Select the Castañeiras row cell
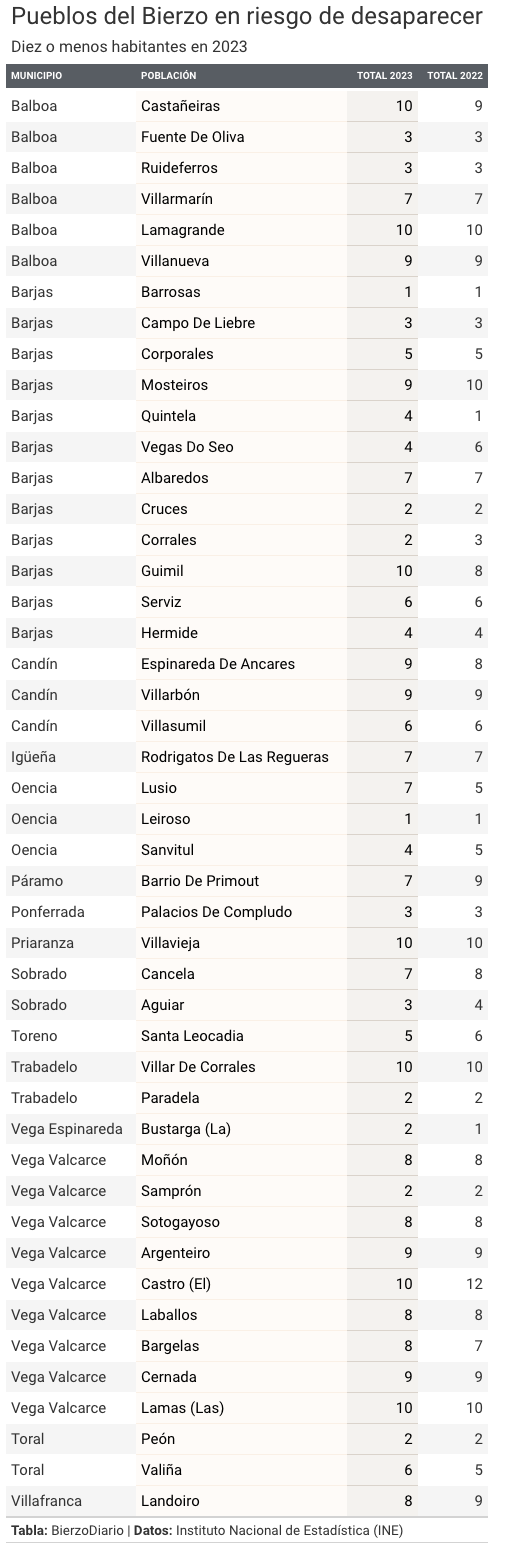This screenshot has width=505, height=1551. click(181, 106)
